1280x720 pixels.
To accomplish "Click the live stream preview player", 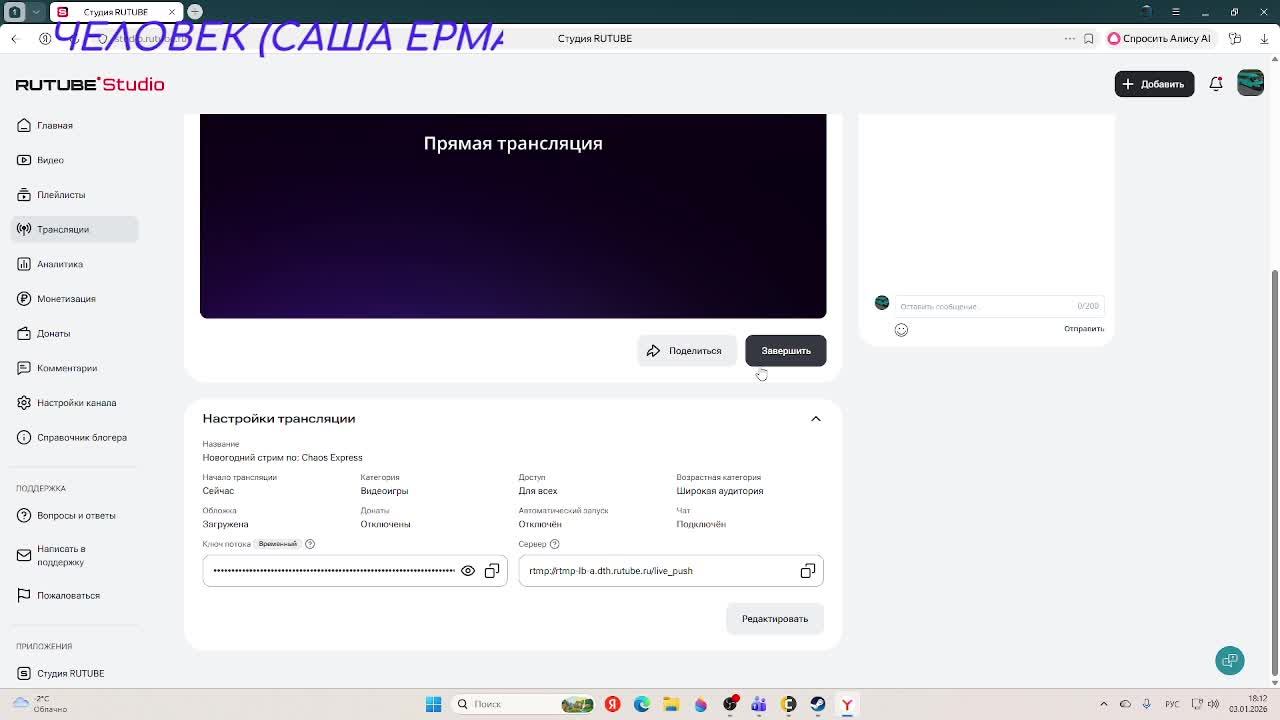I will [513, 216].
